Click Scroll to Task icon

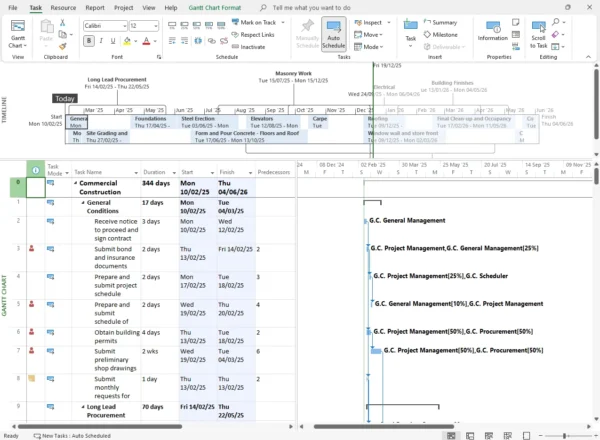click(x=540, y=34)
